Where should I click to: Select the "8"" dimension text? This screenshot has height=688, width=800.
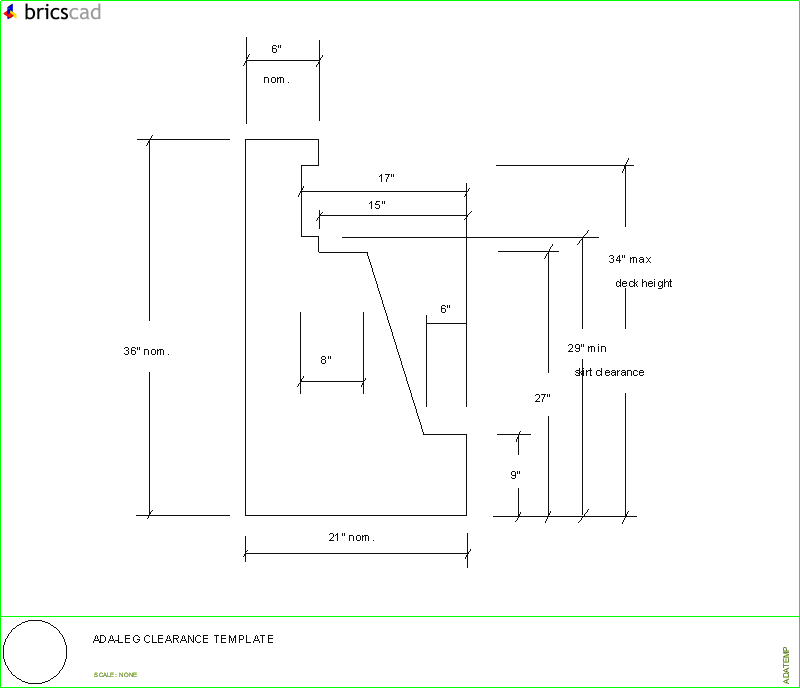point(326,360)
